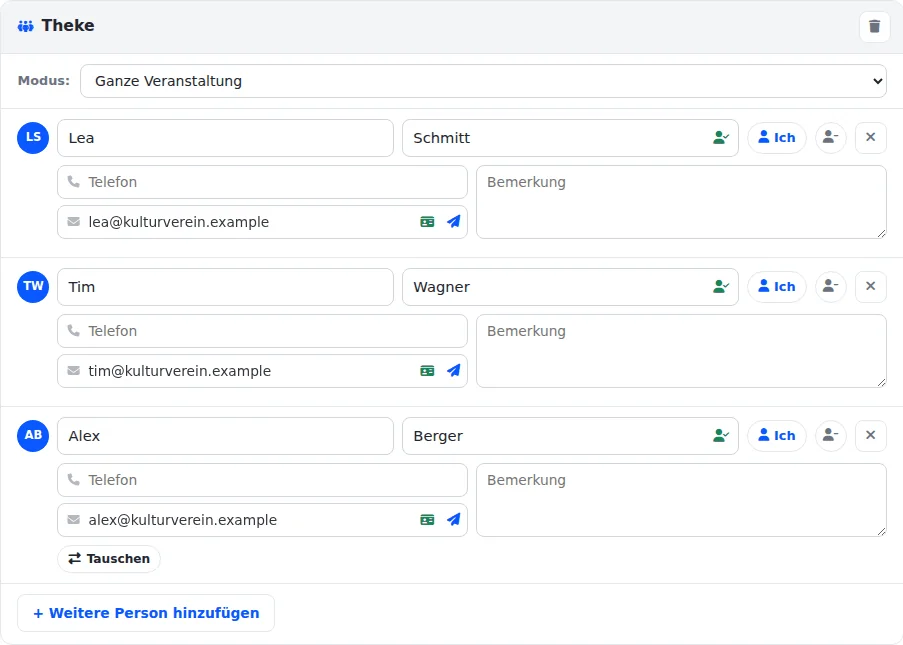Focus the first name field containing Tim
This screenshot has height=645, width=903.
[x=225, y=287]
